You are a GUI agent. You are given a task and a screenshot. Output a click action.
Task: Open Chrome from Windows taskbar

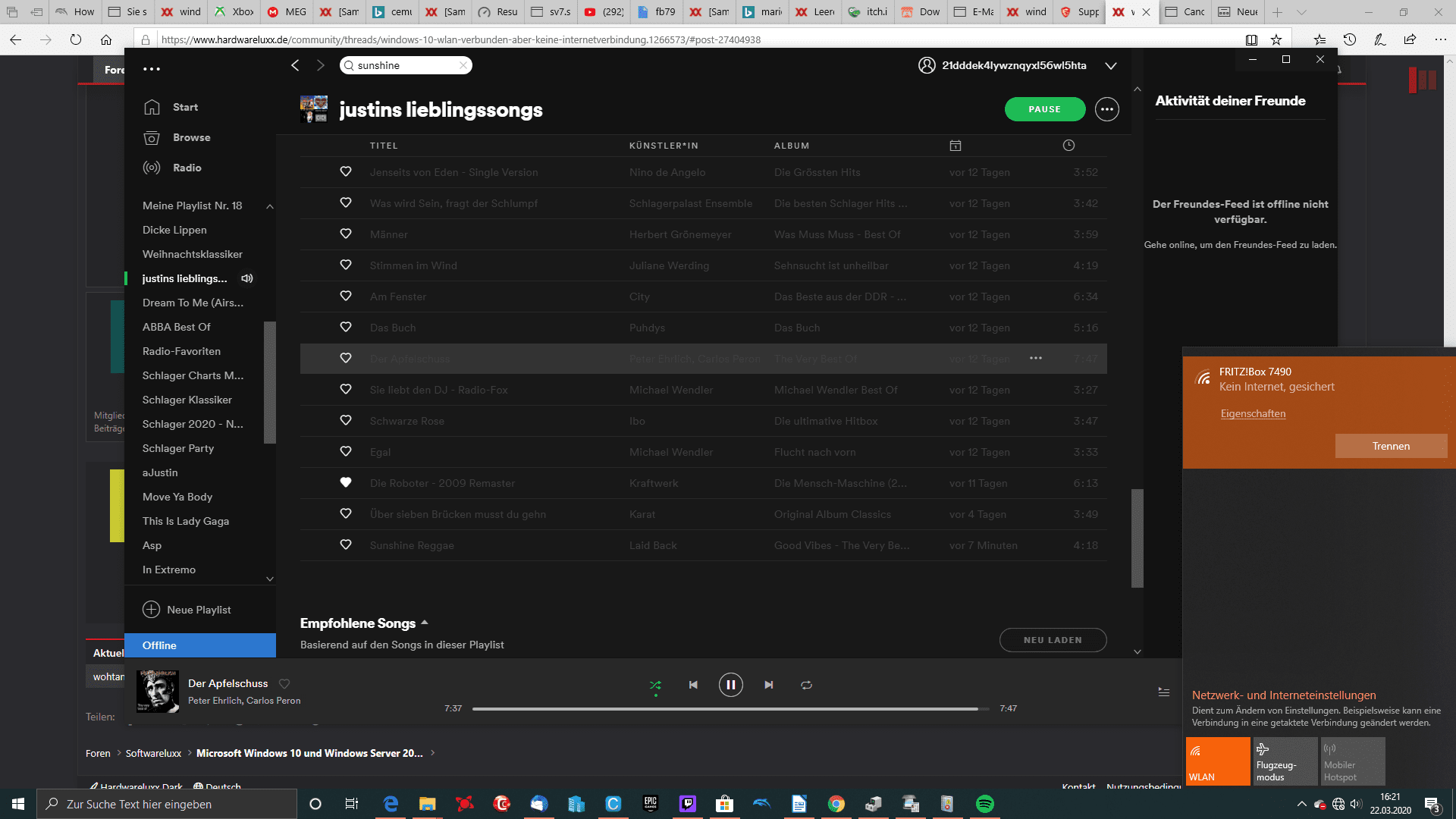click(x=836, y=804)
